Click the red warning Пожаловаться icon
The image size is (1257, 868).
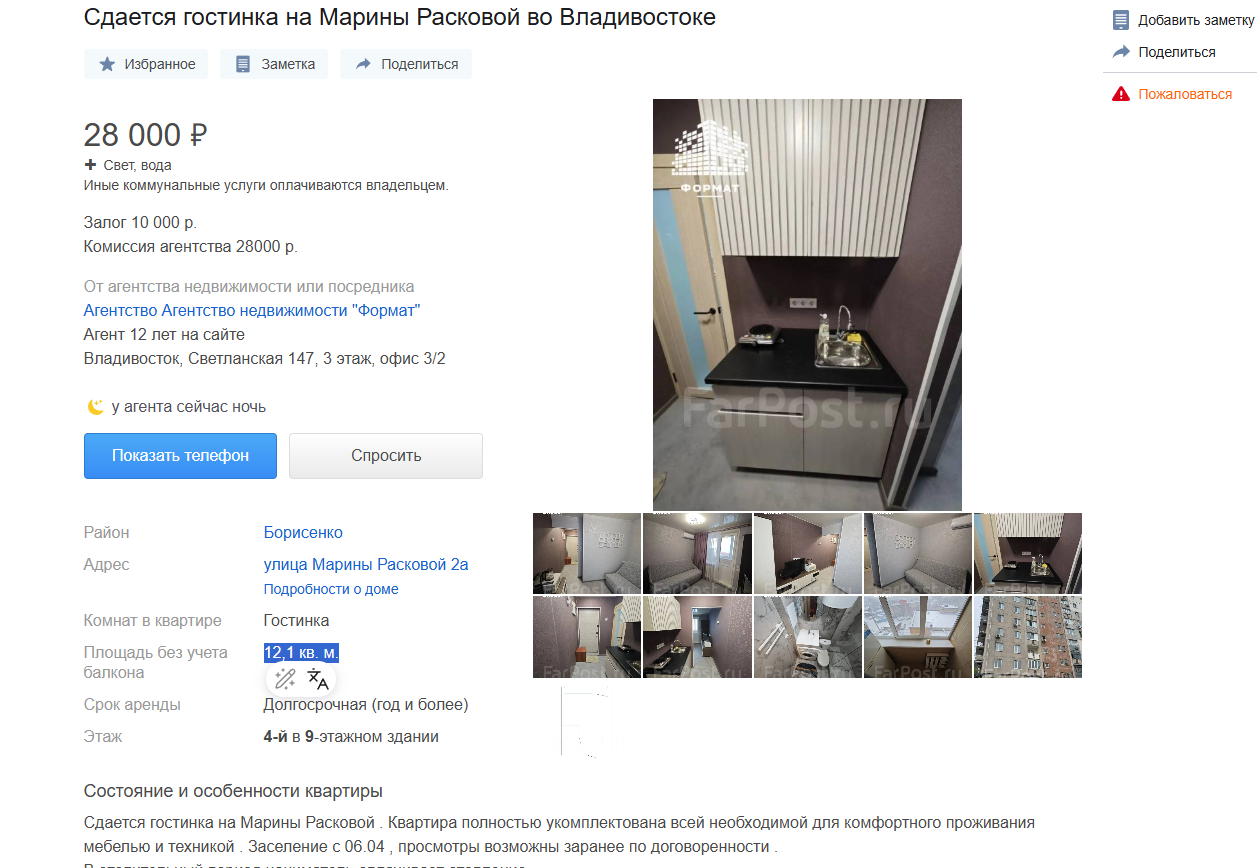click(x=1121, y=94)
